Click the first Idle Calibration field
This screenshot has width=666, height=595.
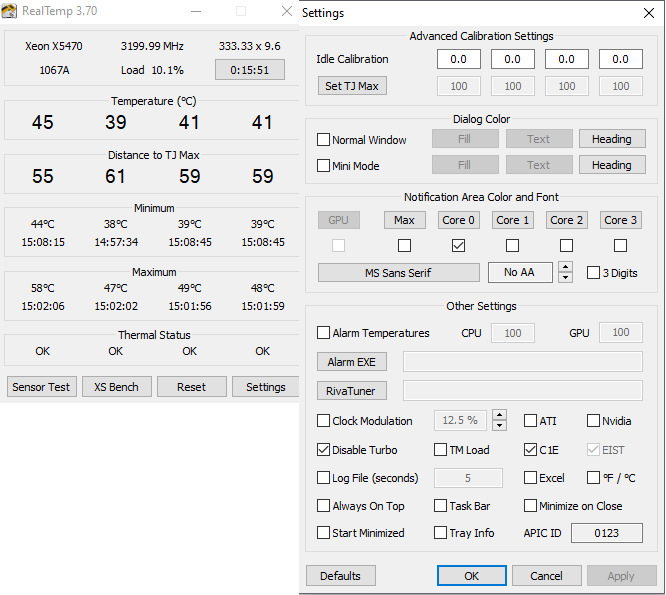459,59
